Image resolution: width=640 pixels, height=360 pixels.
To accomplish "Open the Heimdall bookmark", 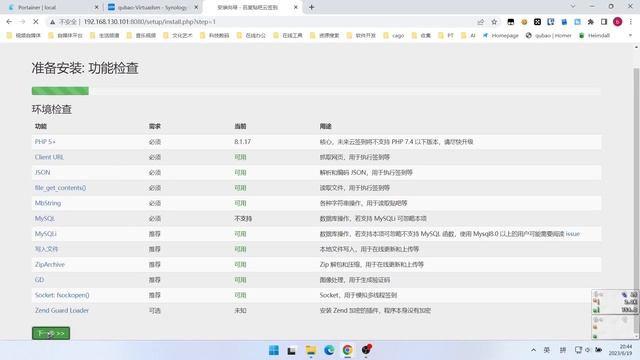I will point(594,36).
